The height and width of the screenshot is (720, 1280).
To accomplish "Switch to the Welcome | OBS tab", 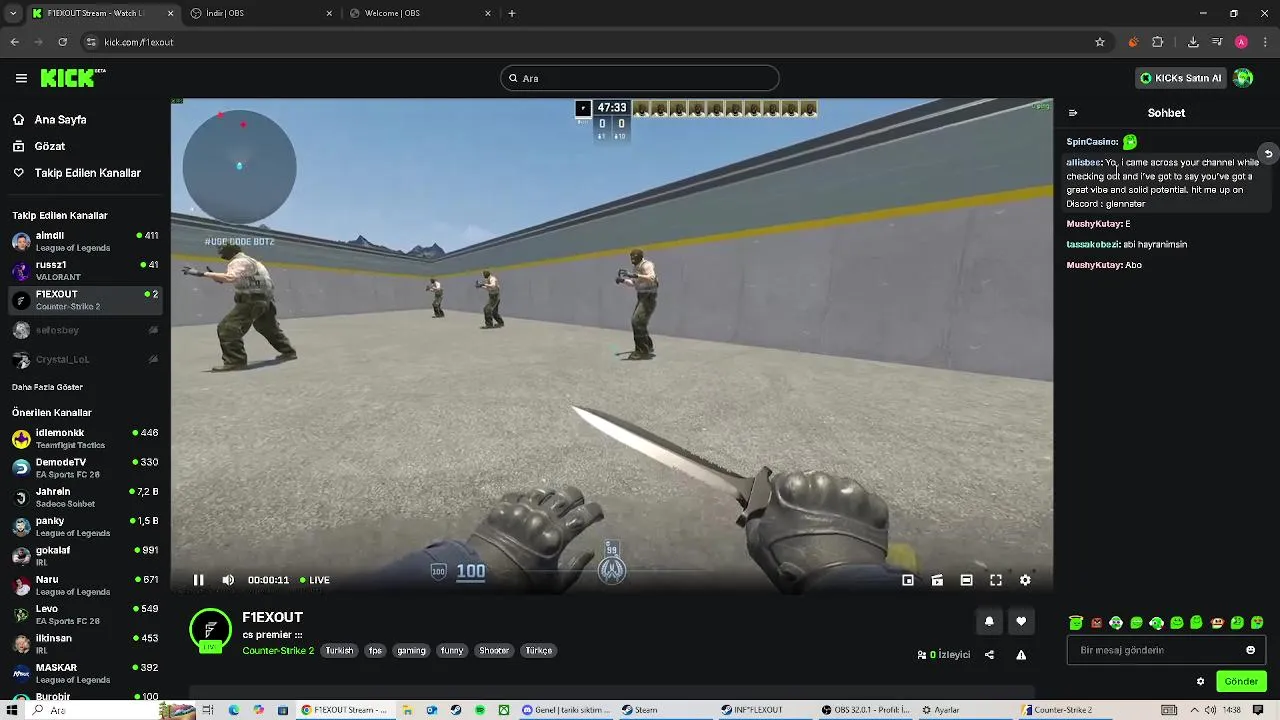I will click(418, 13).
